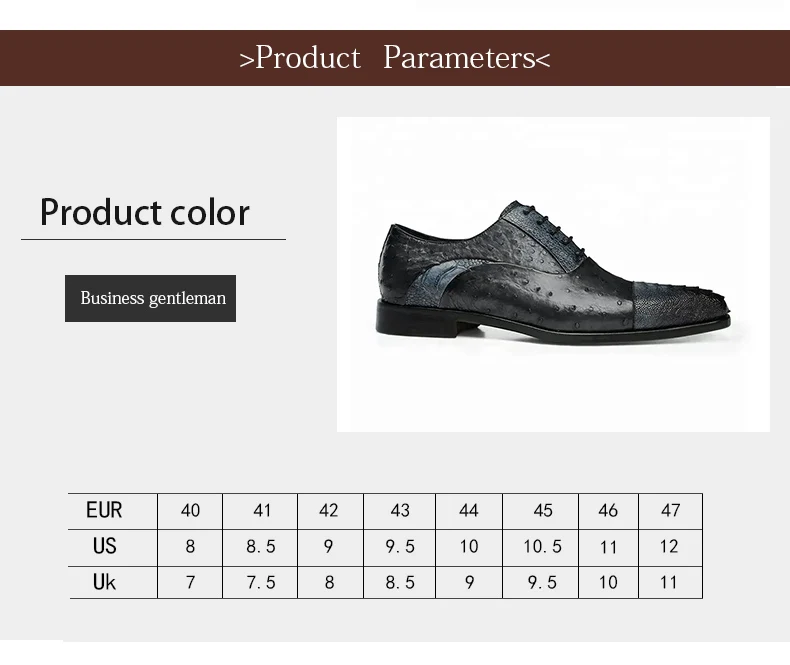Select EUR size 41 cell
The image size is (790, 665).
[x=262, y=511]
